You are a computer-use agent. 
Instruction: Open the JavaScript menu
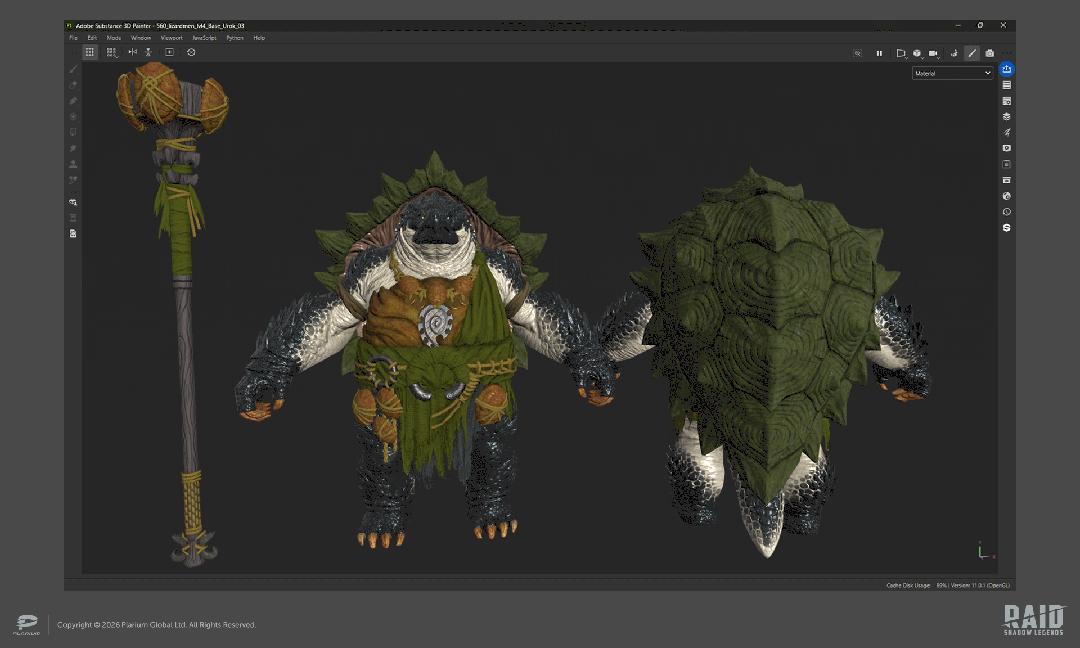(x=204, y=38)
